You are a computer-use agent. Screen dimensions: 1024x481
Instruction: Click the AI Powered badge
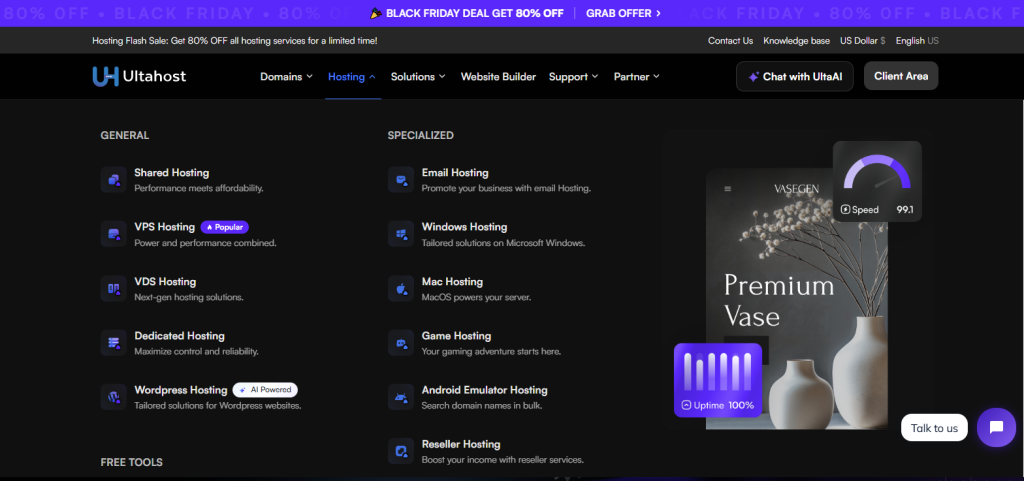pos(265,390)
